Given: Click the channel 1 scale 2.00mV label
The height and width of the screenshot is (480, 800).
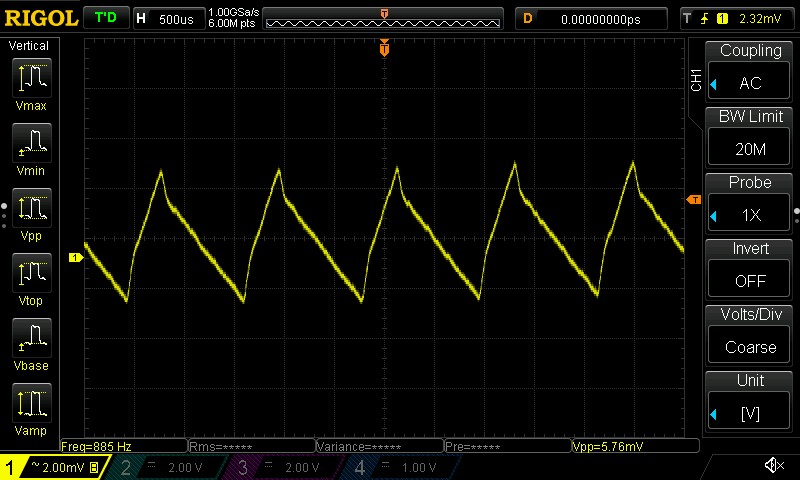Looking at the screenshot, I should point(63,467).
